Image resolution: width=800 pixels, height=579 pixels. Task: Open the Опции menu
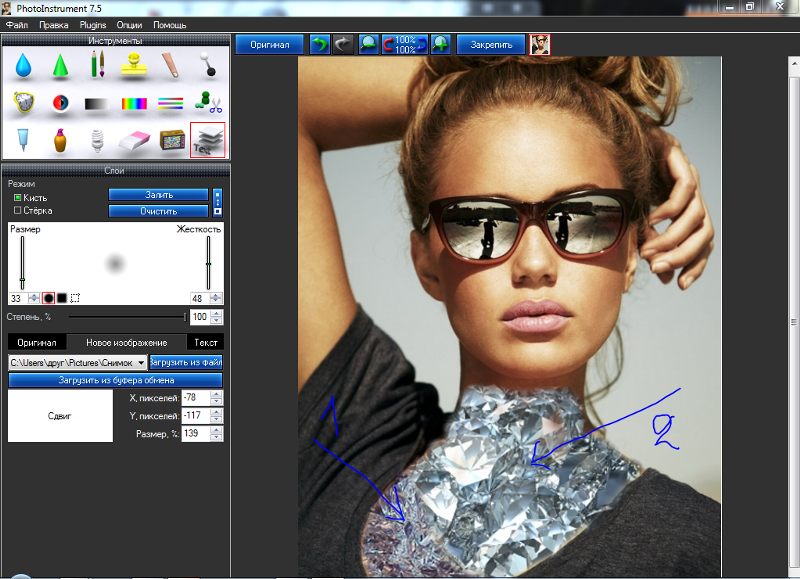coord(129,25)
